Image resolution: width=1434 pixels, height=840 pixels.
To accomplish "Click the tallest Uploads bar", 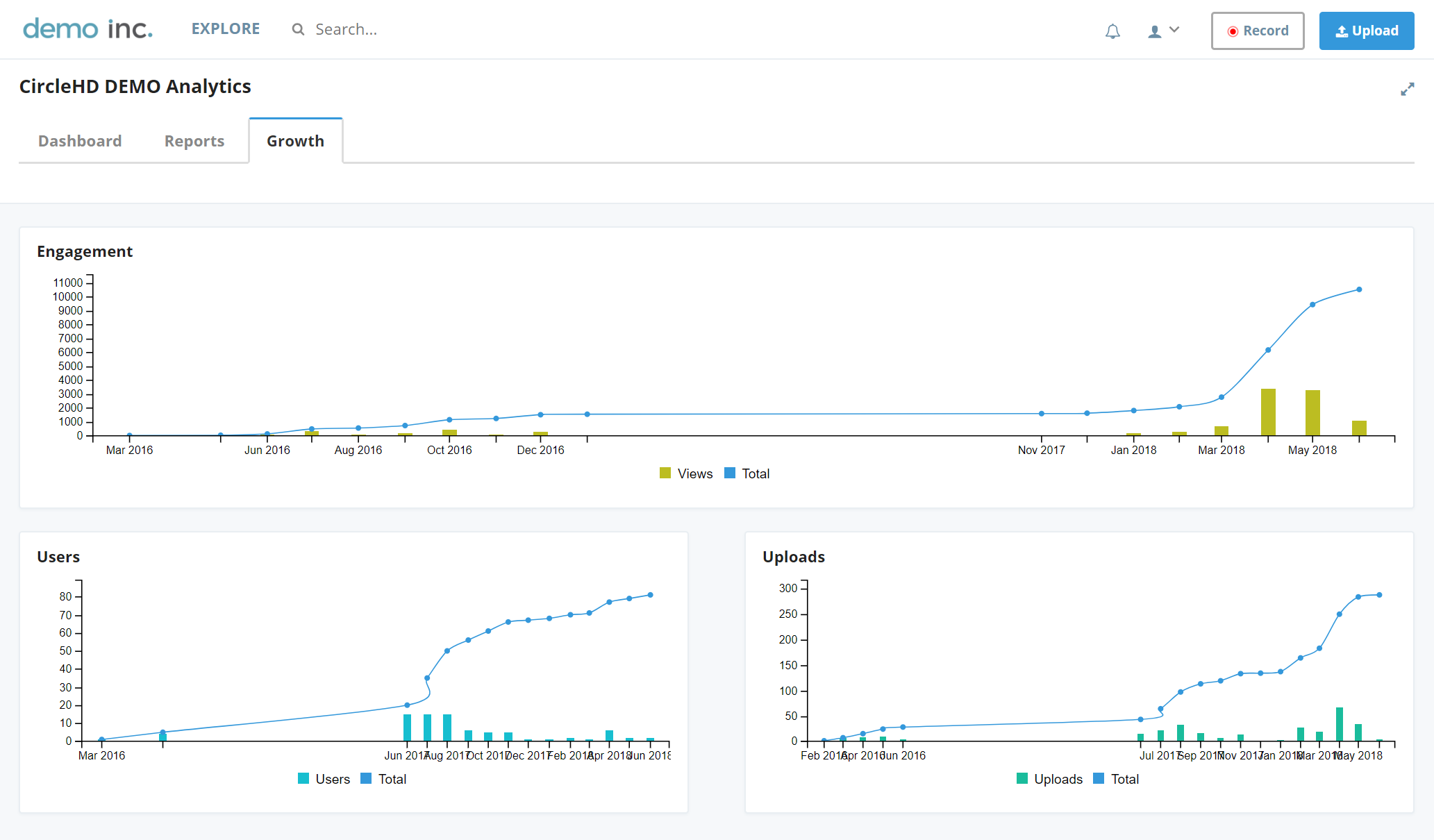I will [1339, 724].
